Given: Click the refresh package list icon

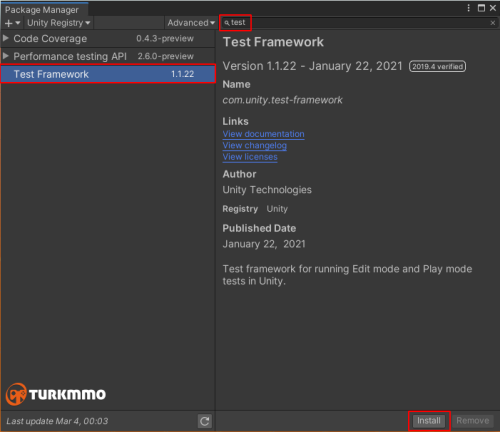Looking at the screenshot, I should click(205, 421).
